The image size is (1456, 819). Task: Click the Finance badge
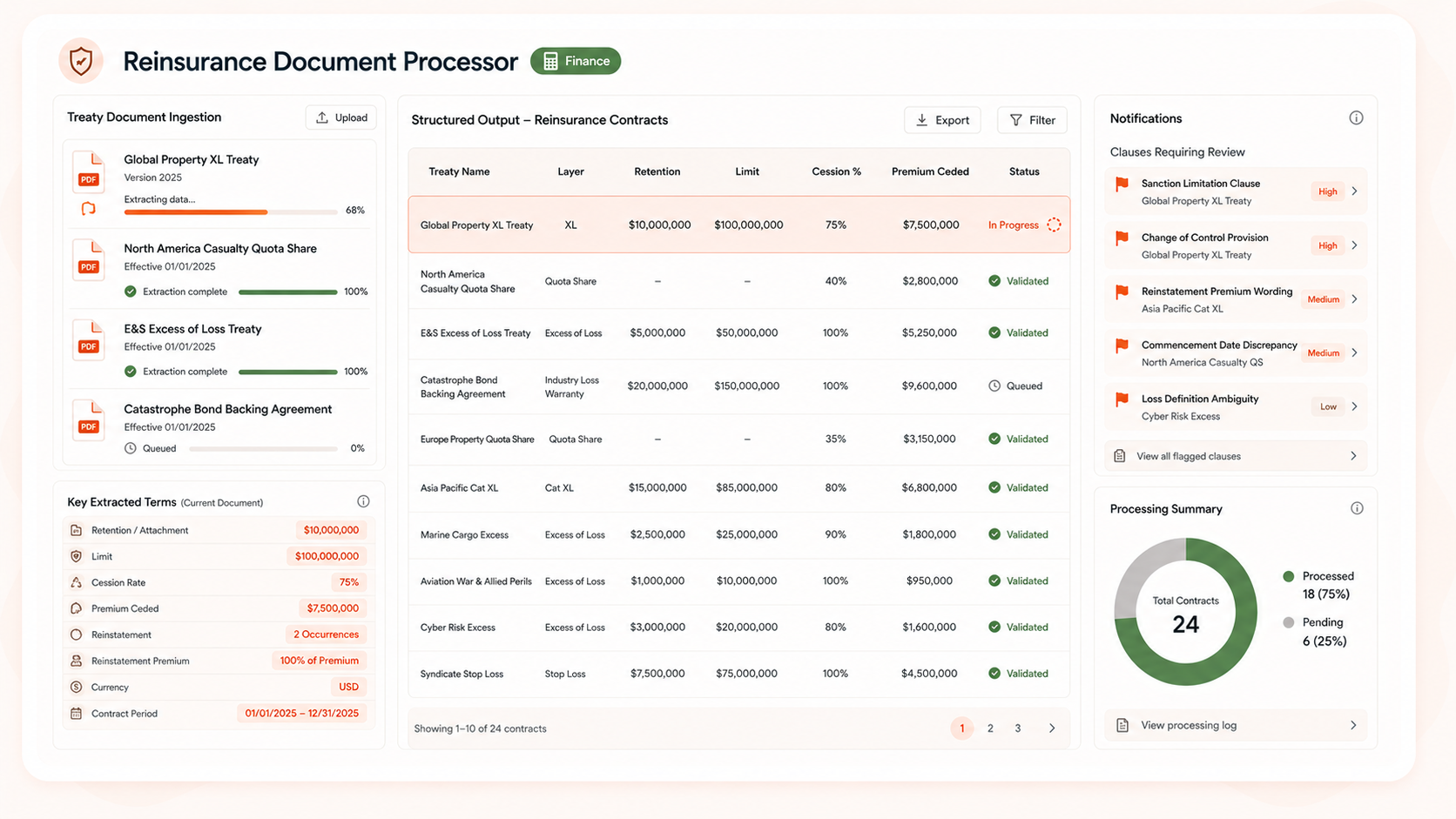(576, 61)
